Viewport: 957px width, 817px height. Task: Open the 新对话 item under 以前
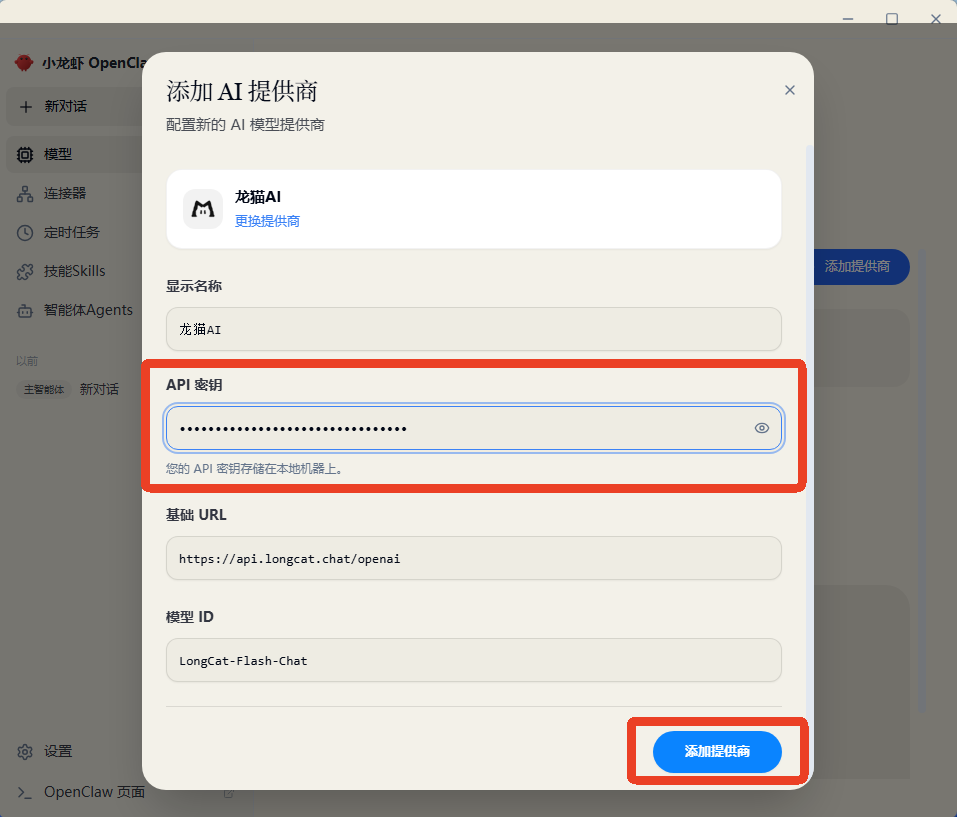pyautogui.click(x=99, y=390)
